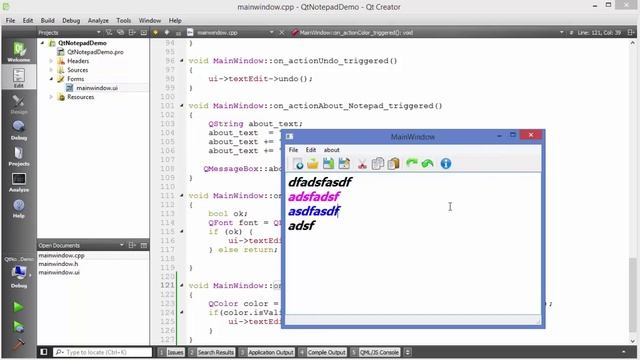Fold code block at line 101

pyautogui.click(x=182, y=106)
